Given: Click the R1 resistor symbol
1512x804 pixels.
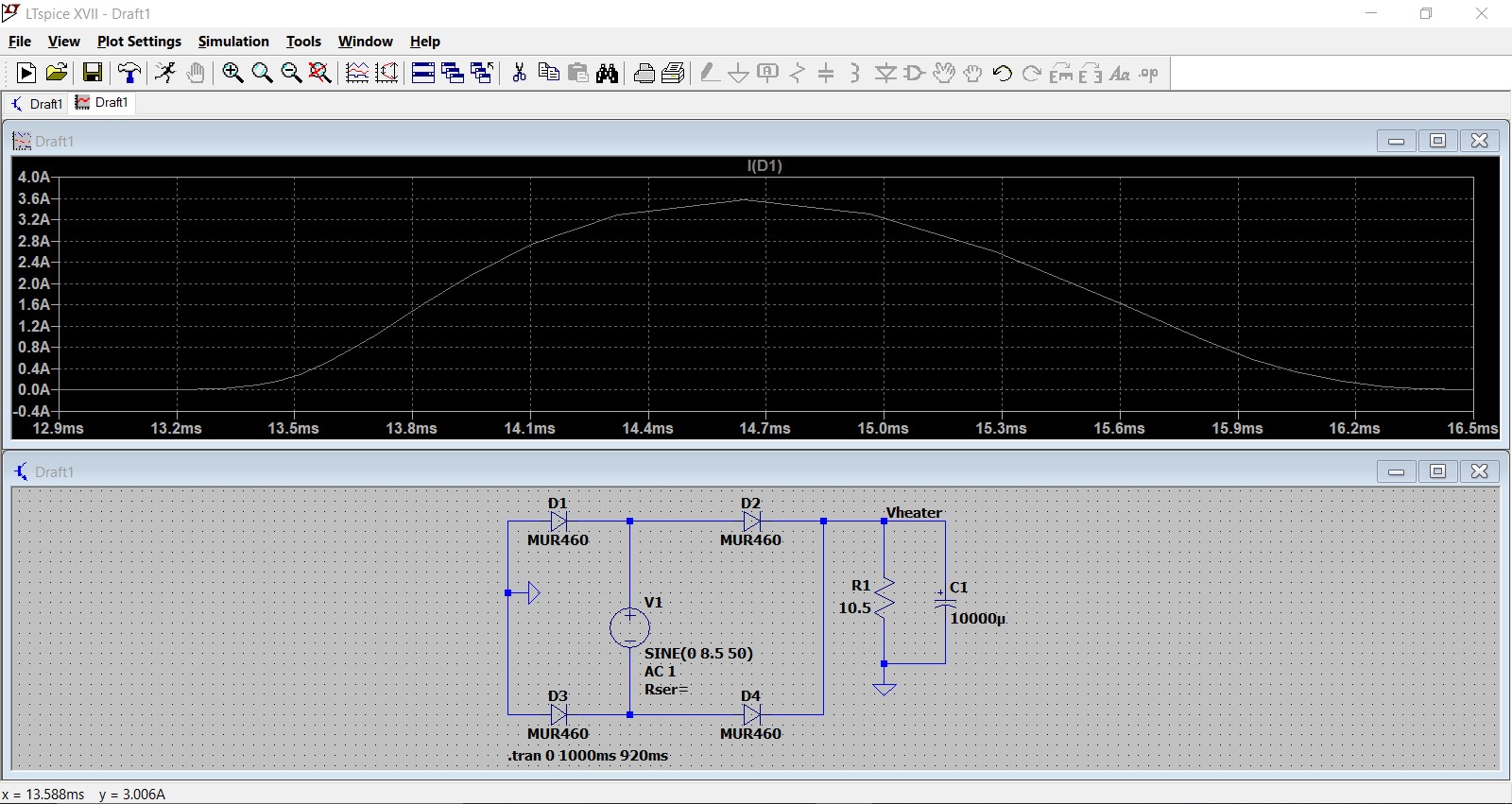Looking at the screenshot, I should pyautogui.click(x=884, y=598).
